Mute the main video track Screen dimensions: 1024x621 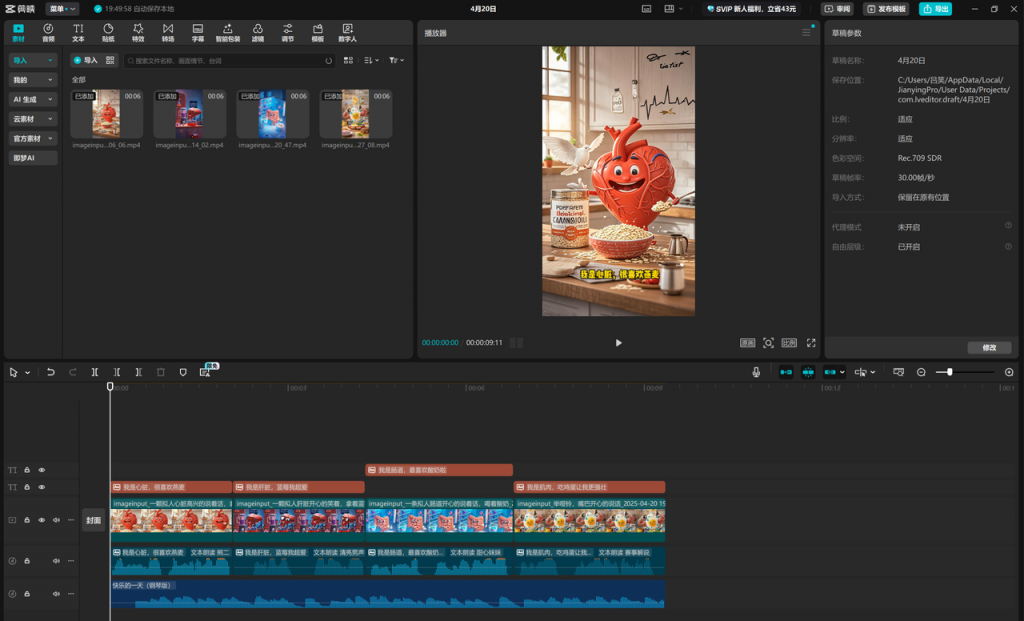coord(56,520)
